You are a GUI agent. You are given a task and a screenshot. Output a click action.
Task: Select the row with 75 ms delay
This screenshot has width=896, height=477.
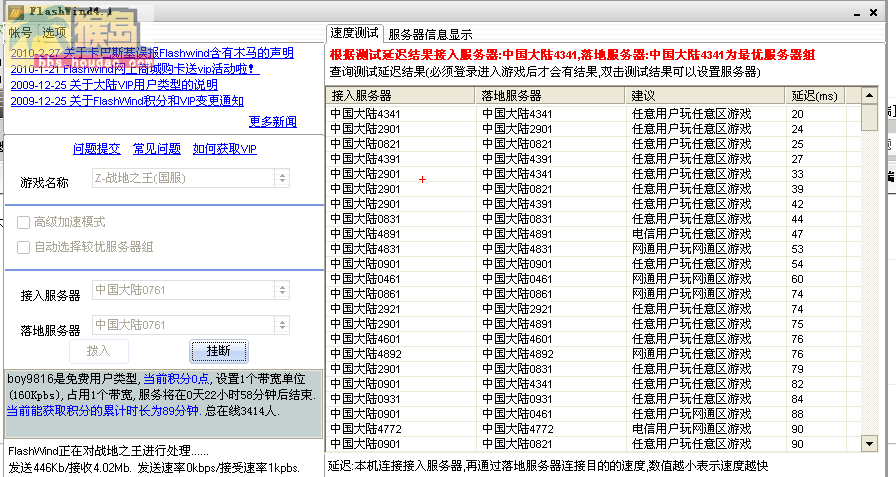click(x=593, y=324)
